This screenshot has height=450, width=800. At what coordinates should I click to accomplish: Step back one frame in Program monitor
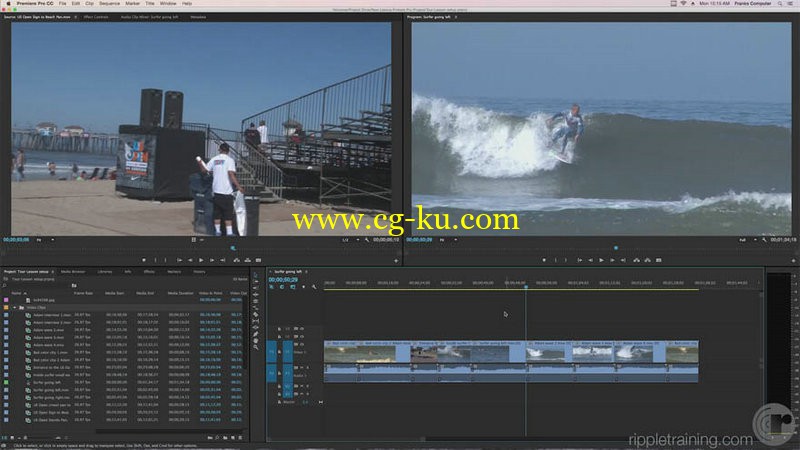tap(590, 260)
